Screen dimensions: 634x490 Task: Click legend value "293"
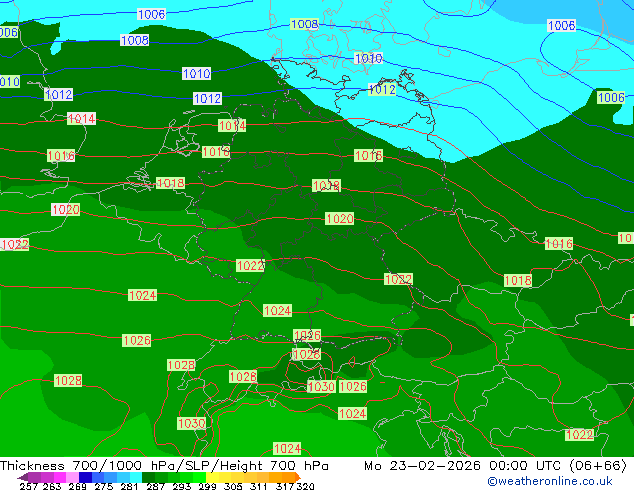181,486
